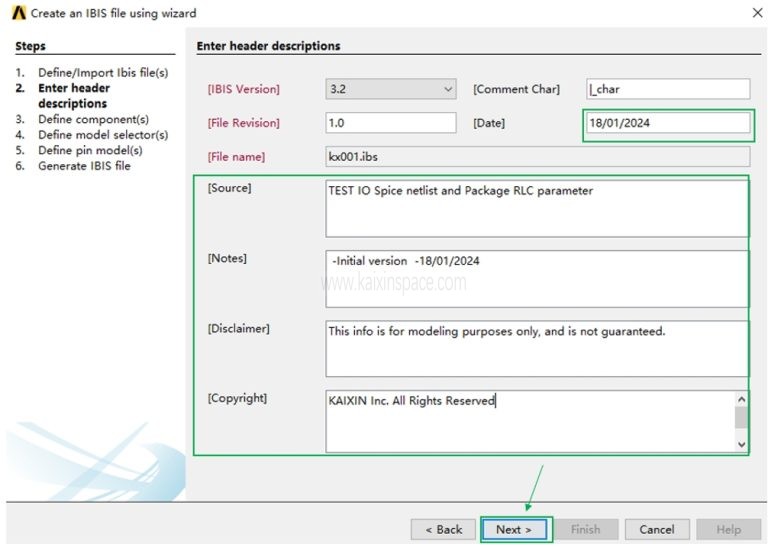
Task: Click the Copyright box scroll down arrow
Action: tap(742, 444)
